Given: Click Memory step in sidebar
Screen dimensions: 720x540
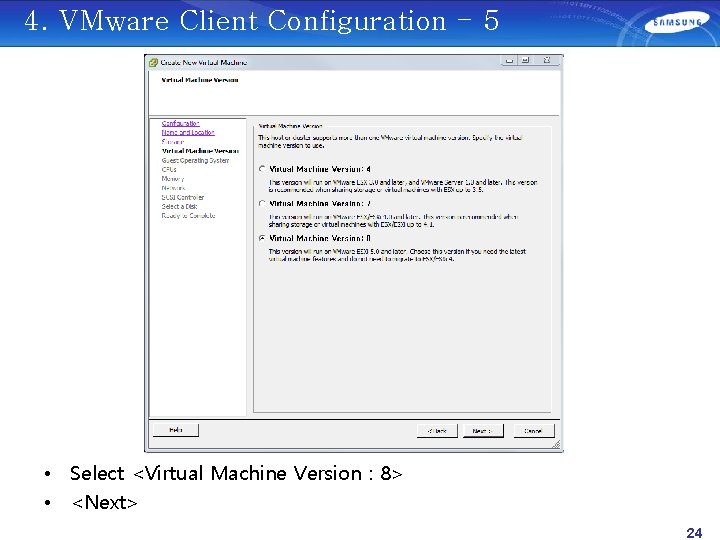Looking at the screenshot, I should pyautogui.click(x=173, y=179).
